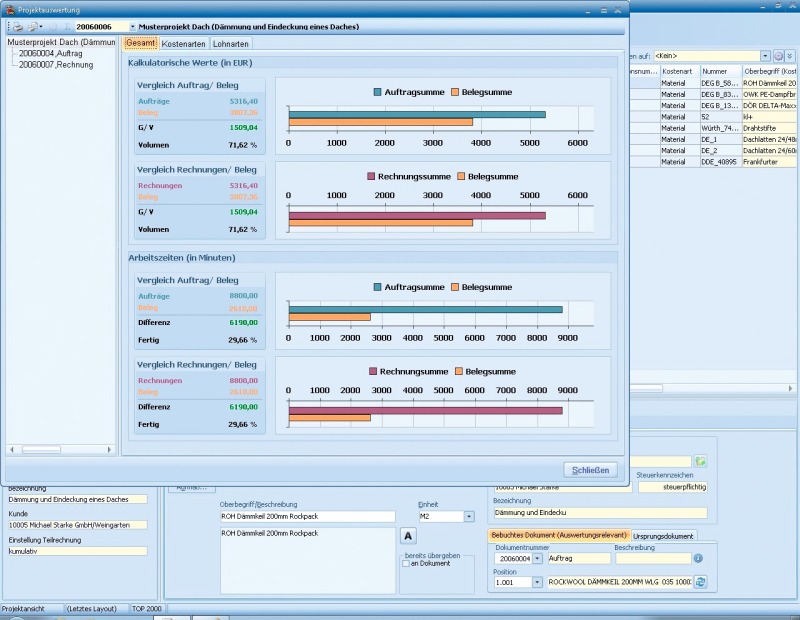Click the double-chevron icon in background window
800x620 pixels.
point(790,56)
